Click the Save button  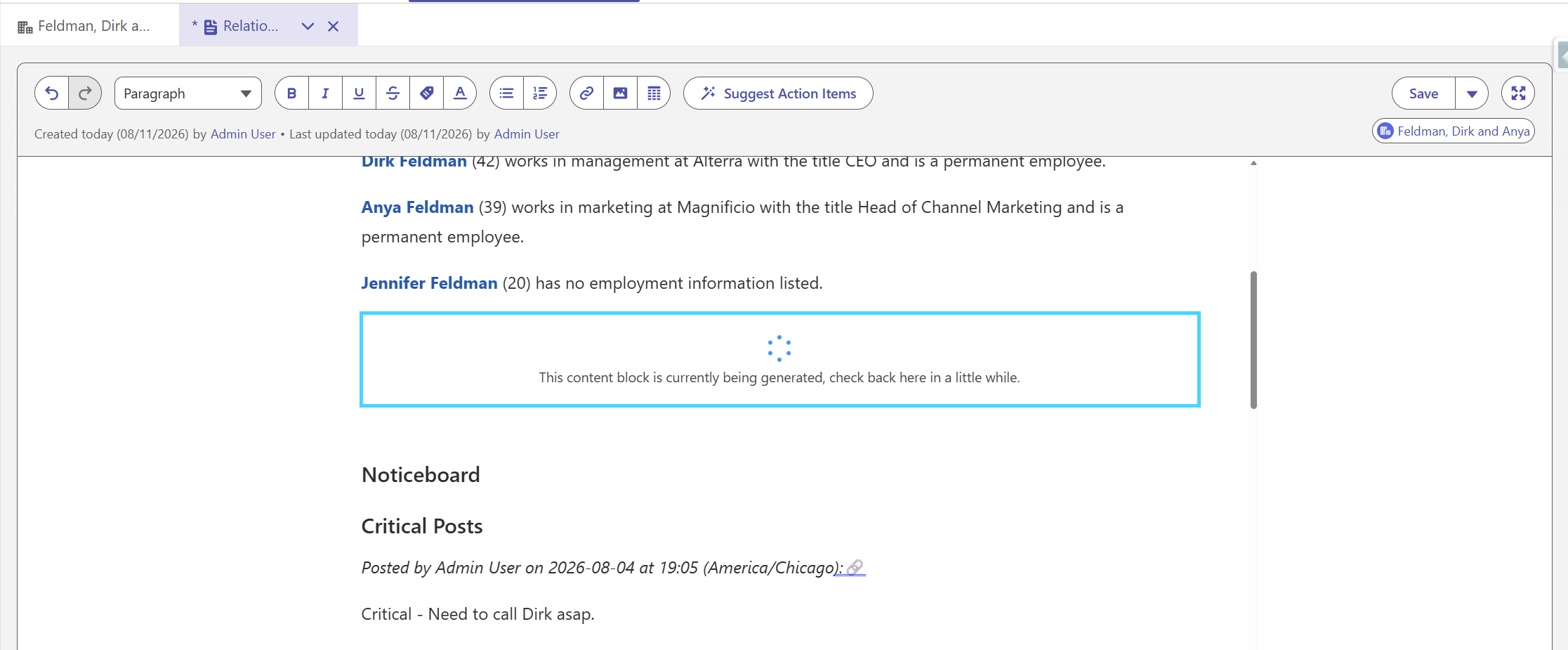1423,93
